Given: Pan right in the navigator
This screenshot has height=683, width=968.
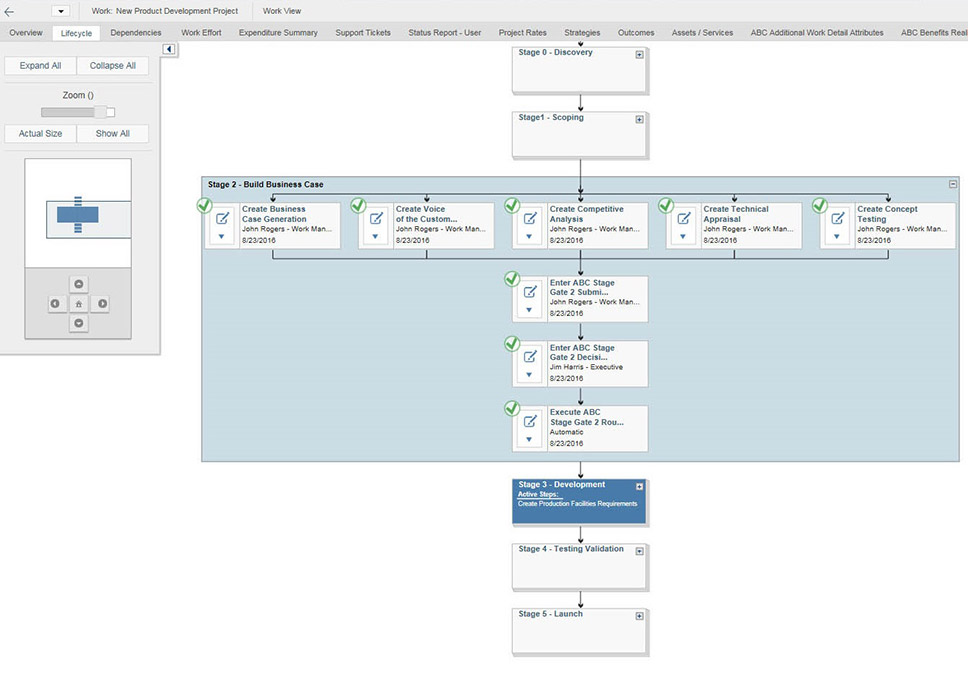Looking at the screenshot, I should (102, 303).
